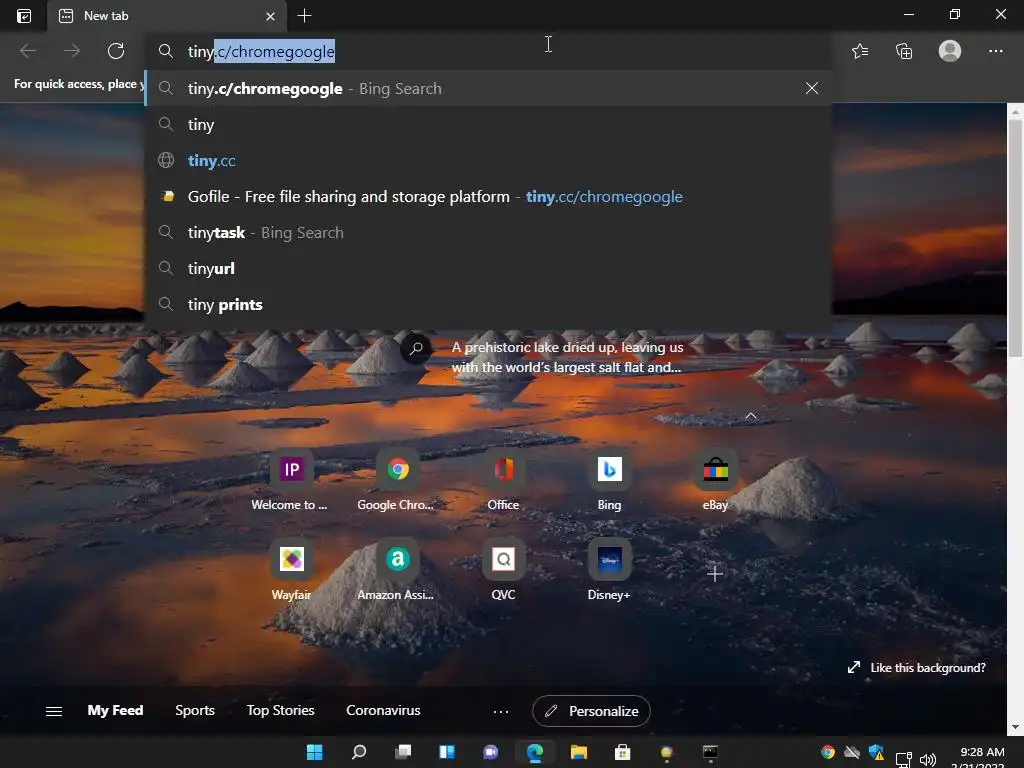Viewport: 1024px width, 768px height.
Task: Open Windows Start menu
Action: tap(315, 752)
